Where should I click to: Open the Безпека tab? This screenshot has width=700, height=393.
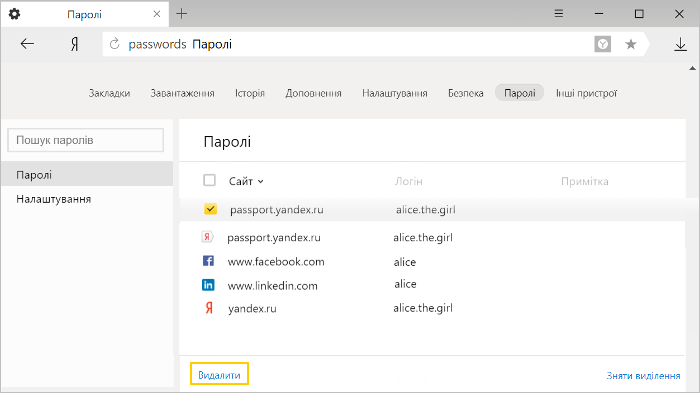click(x=466, y=93)
